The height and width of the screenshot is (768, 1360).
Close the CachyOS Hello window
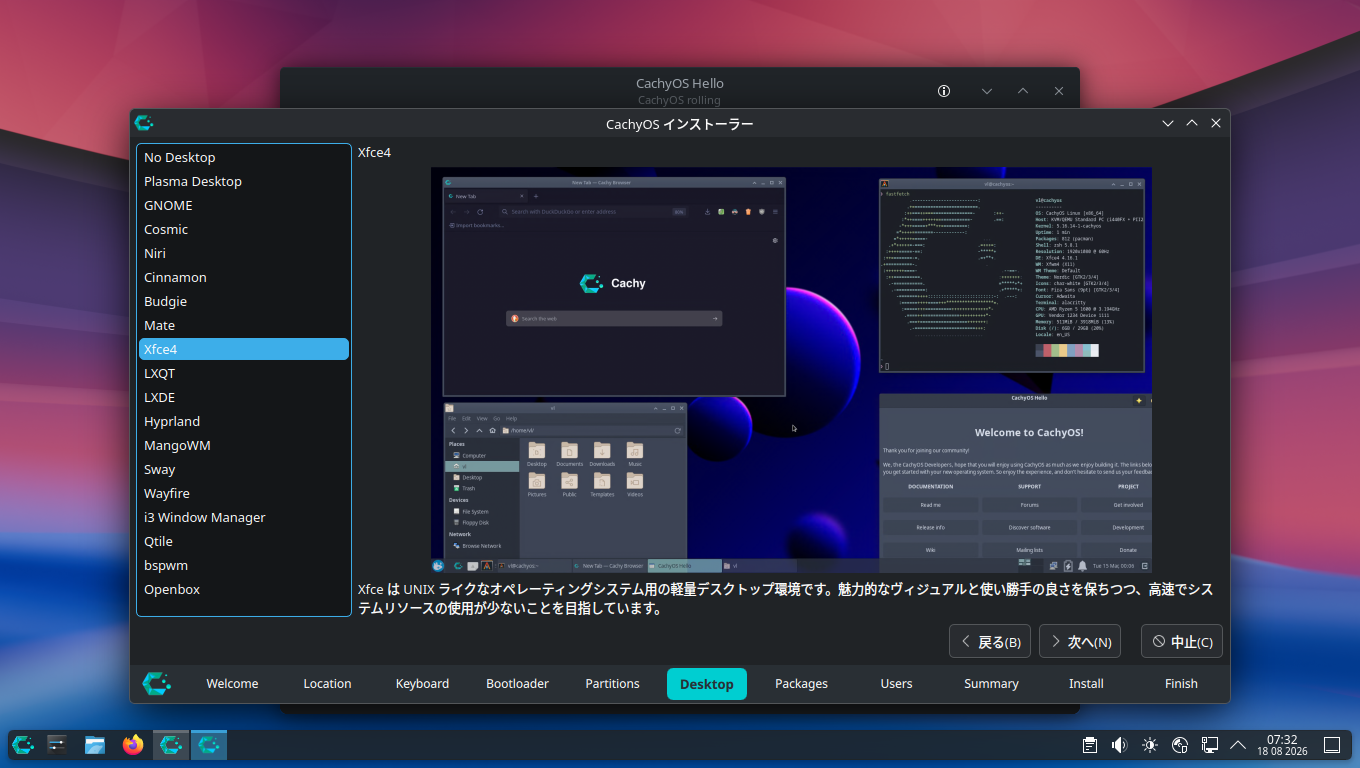point(1059,91)
